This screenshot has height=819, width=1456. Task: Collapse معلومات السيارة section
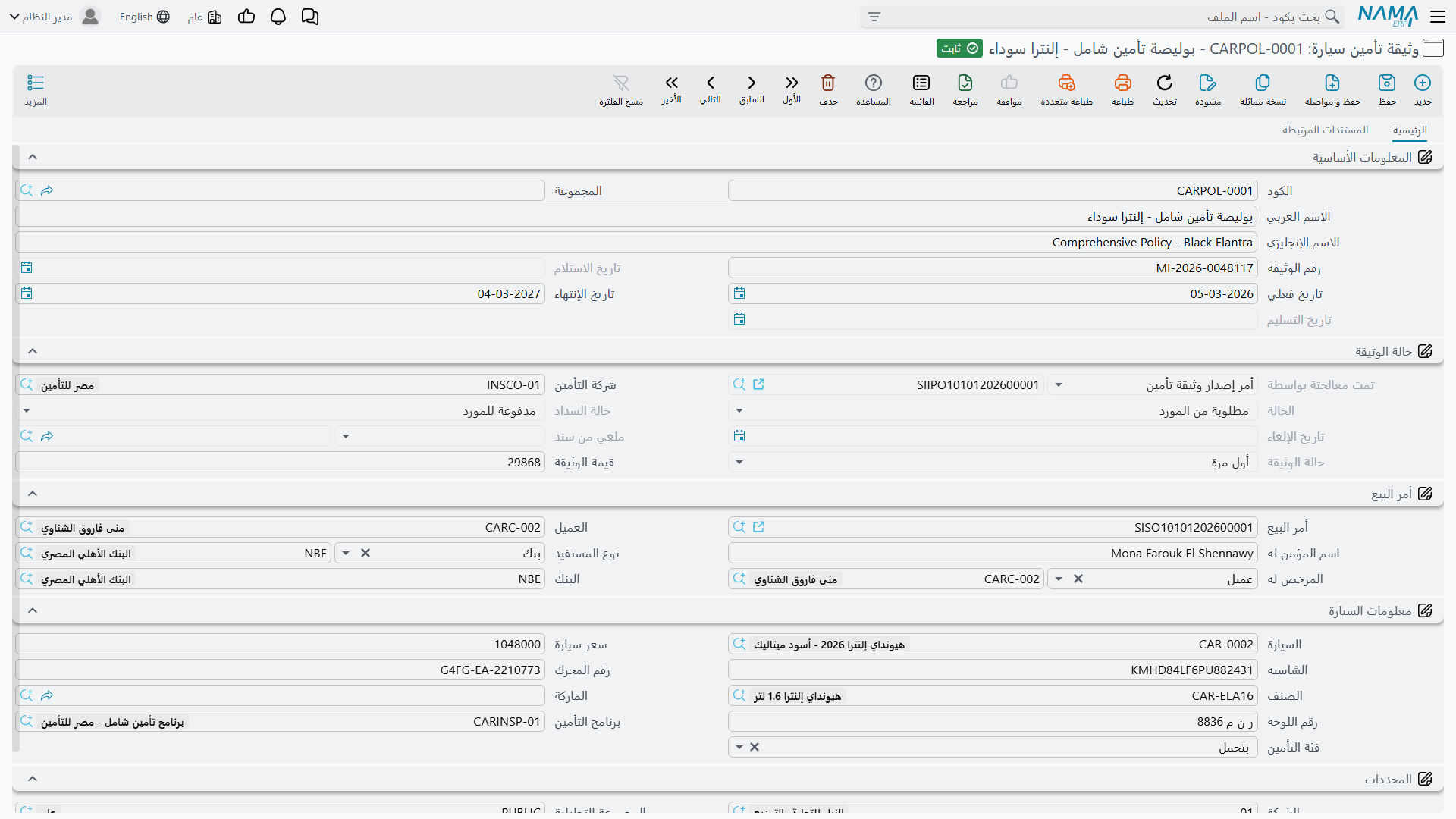point(33,610)
